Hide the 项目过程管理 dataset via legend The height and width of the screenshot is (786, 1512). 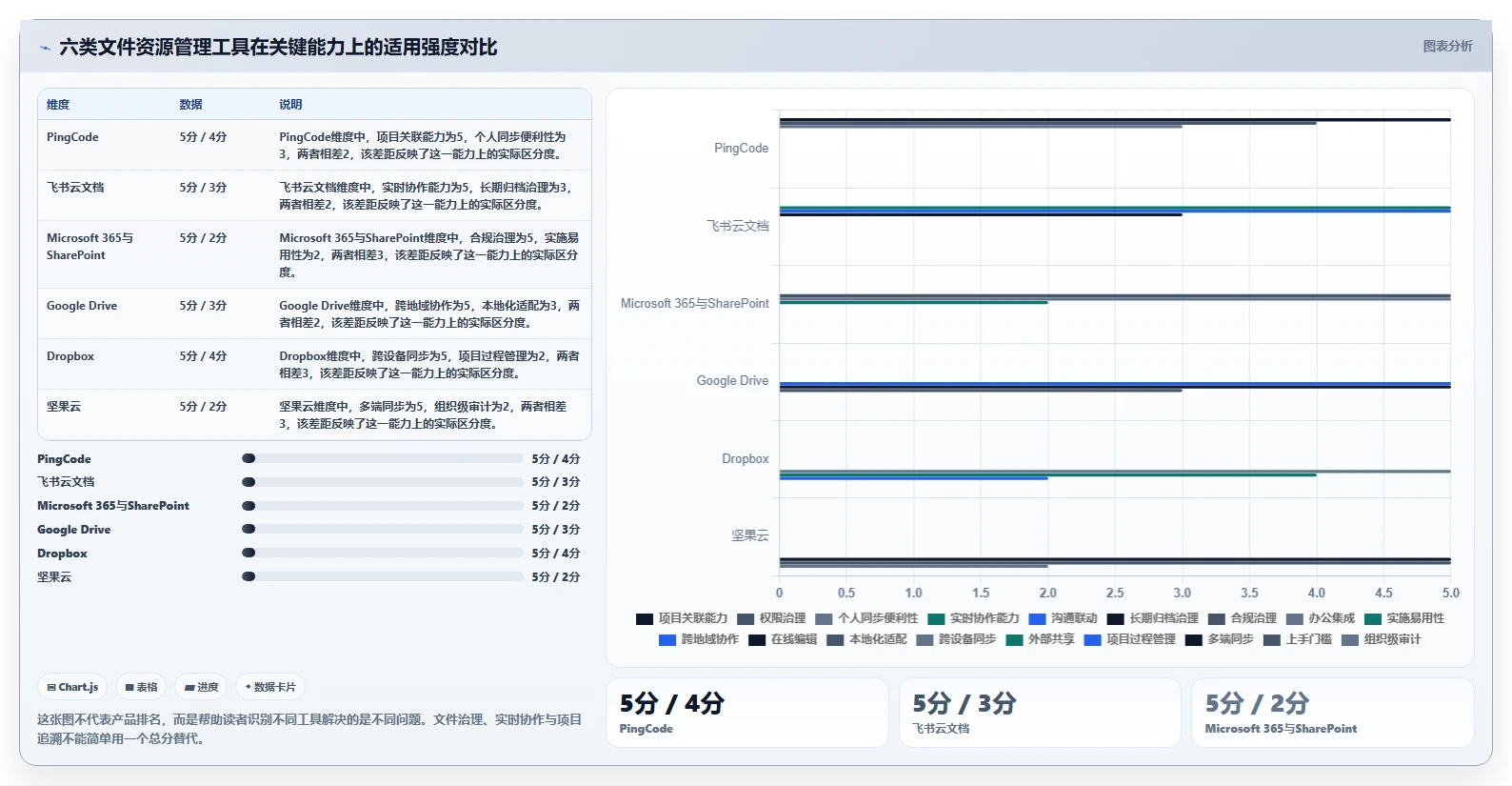pyautogui.click(x=1129, y=639)
